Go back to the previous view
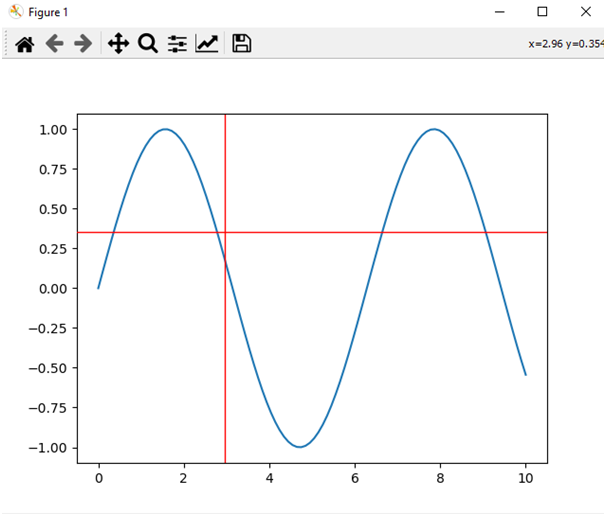The image size is (606, 516). pyautogui.click(x=54, y=43)
